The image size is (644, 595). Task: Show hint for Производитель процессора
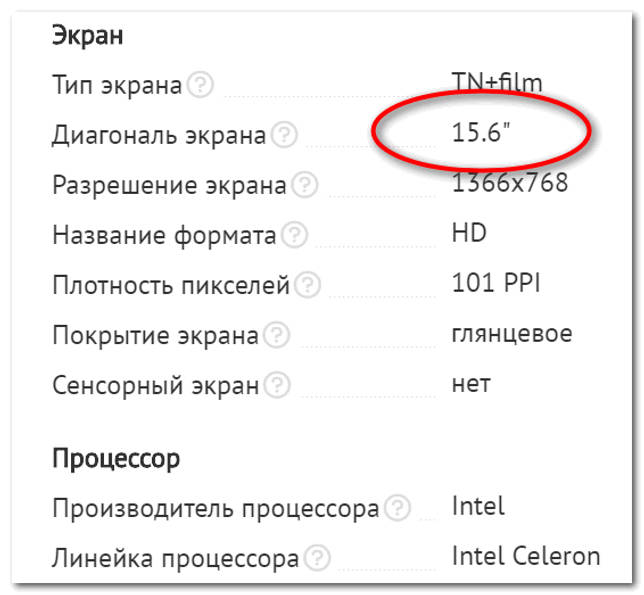pyautogui.click(x=397, y=508)
